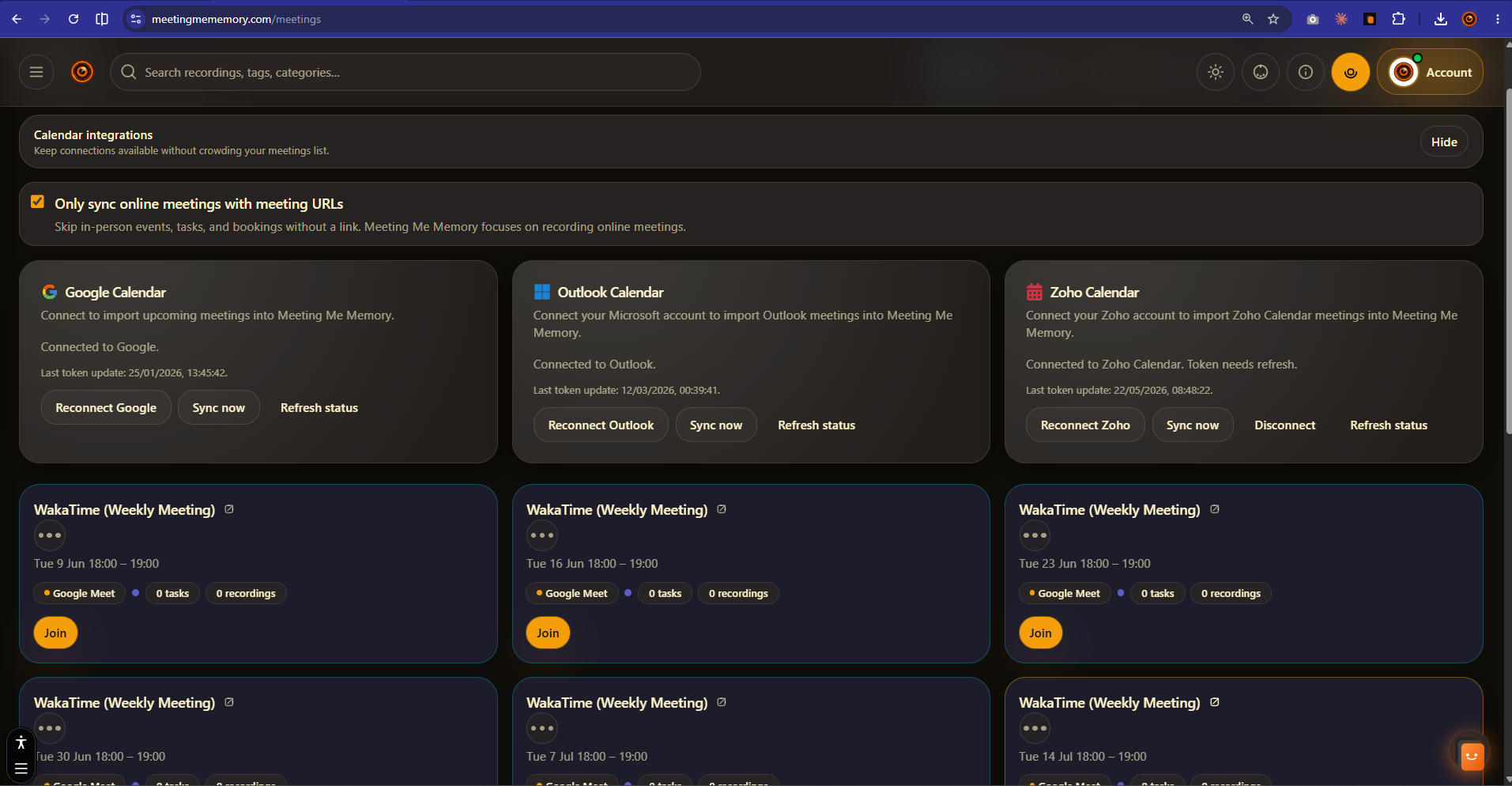The image size is (1512, 786).
Task: Click the circular face icon beside theme toggle
Action: pyautogui.click(x=1261, y=72)
